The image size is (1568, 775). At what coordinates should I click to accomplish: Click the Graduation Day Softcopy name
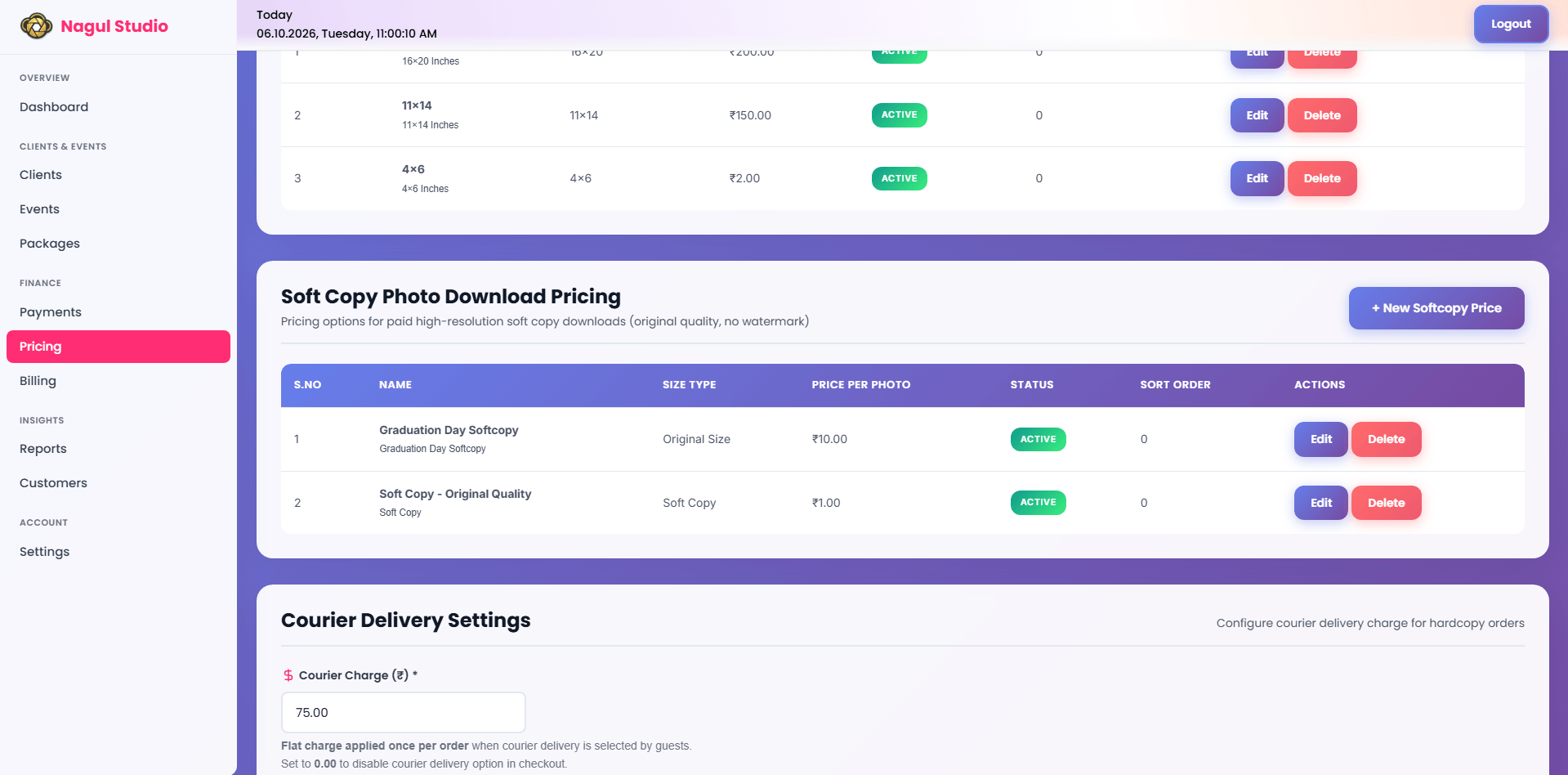449,430
